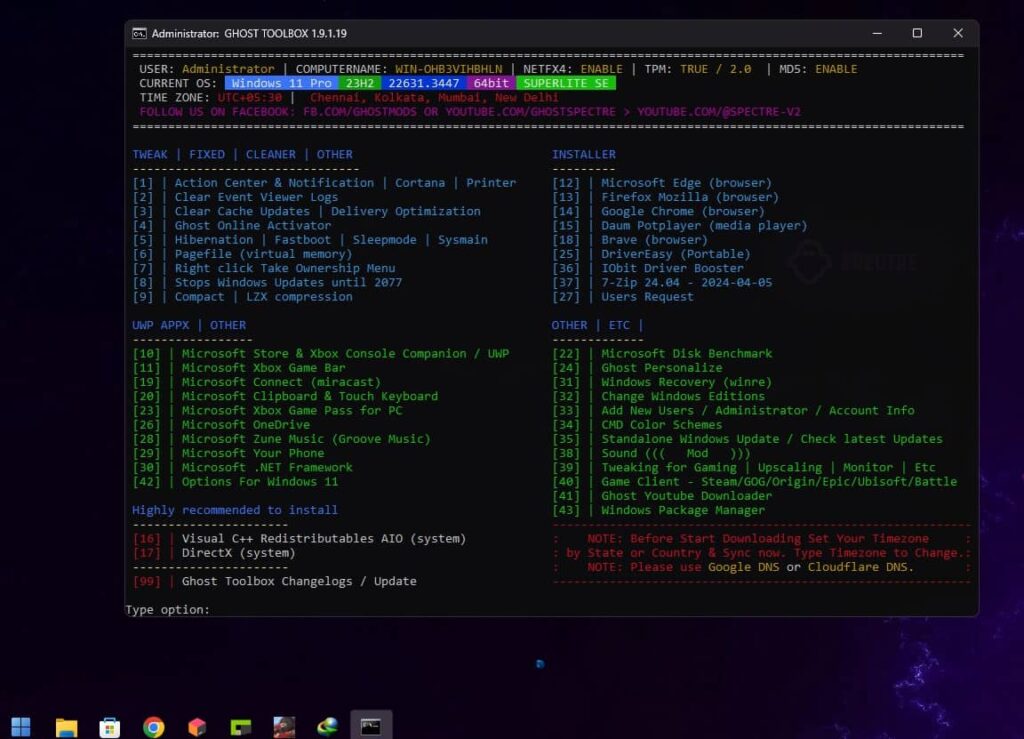Click the photo app icon on the taskbar
Screen dimensions: 1024x739
(x=284, y=726)
